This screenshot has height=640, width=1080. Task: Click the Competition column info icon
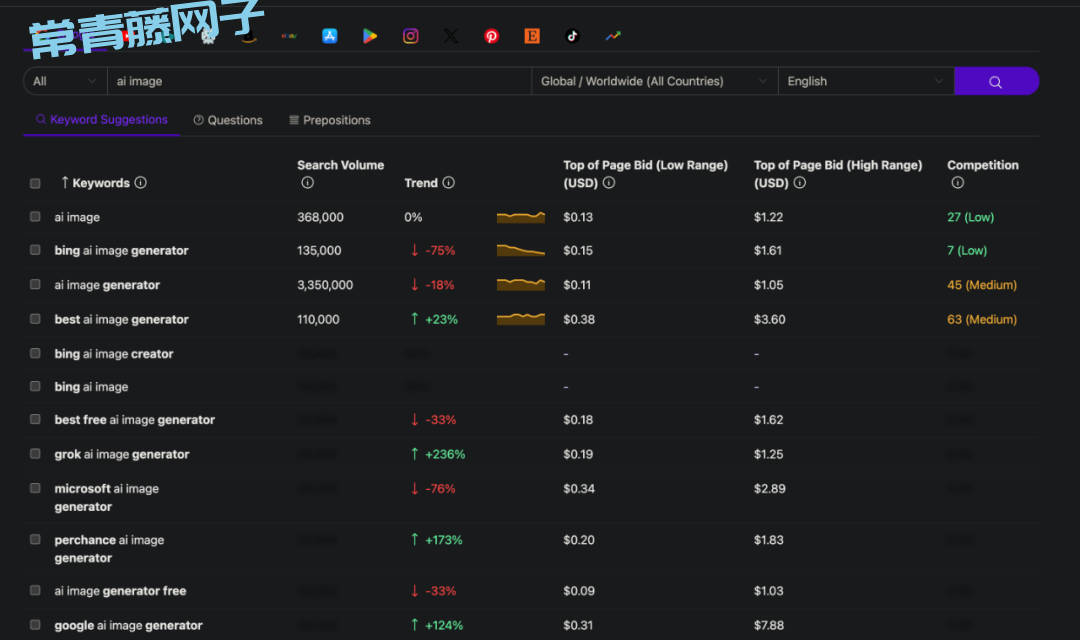click(x=957, y=183)
